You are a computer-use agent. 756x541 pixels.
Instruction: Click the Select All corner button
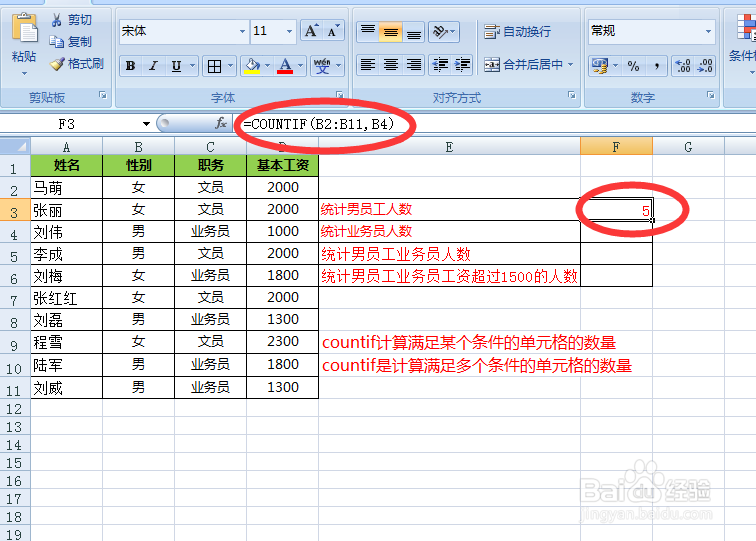15,146
